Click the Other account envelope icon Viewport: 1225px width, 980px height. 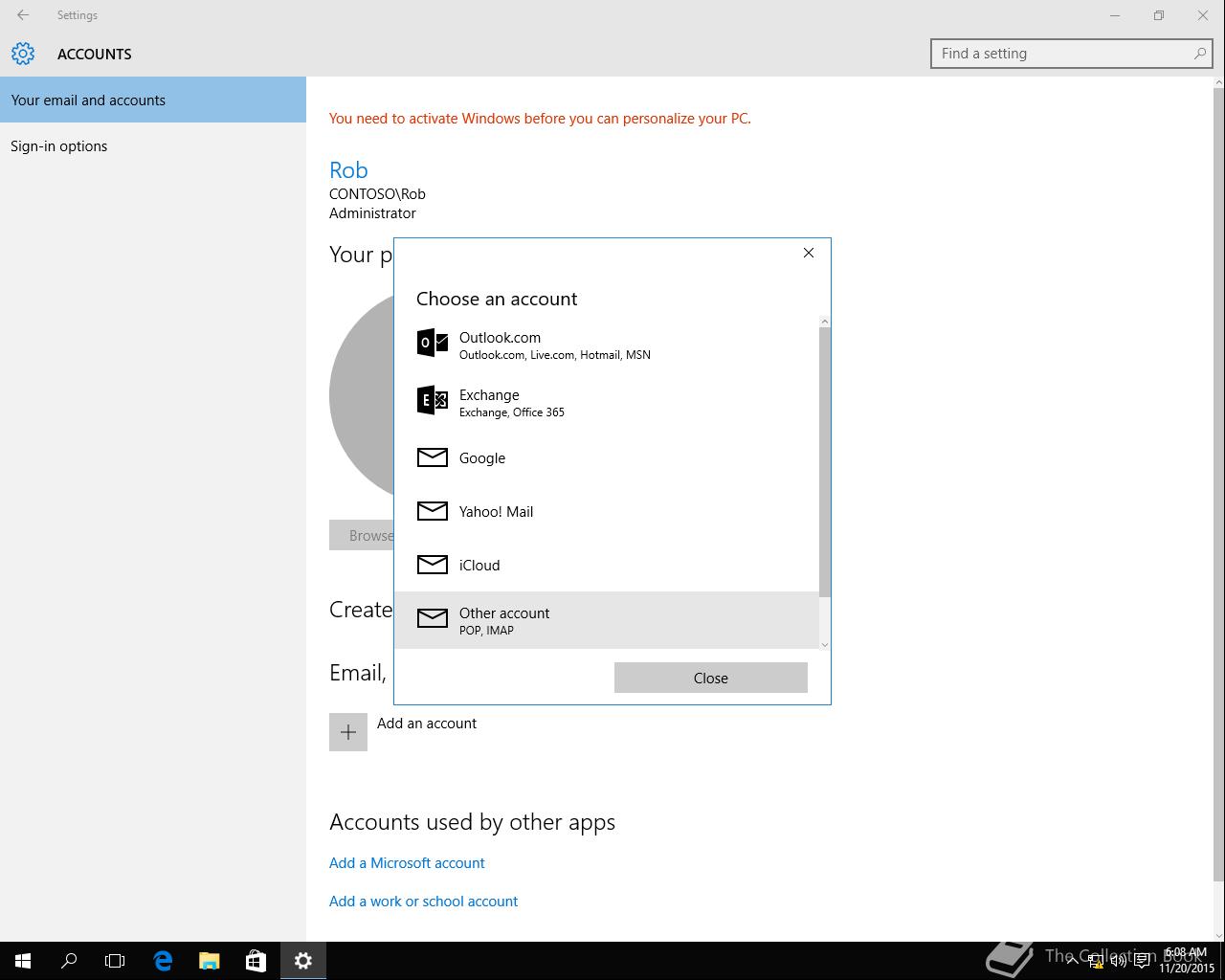pyautogui.click(x=433, y=618)
